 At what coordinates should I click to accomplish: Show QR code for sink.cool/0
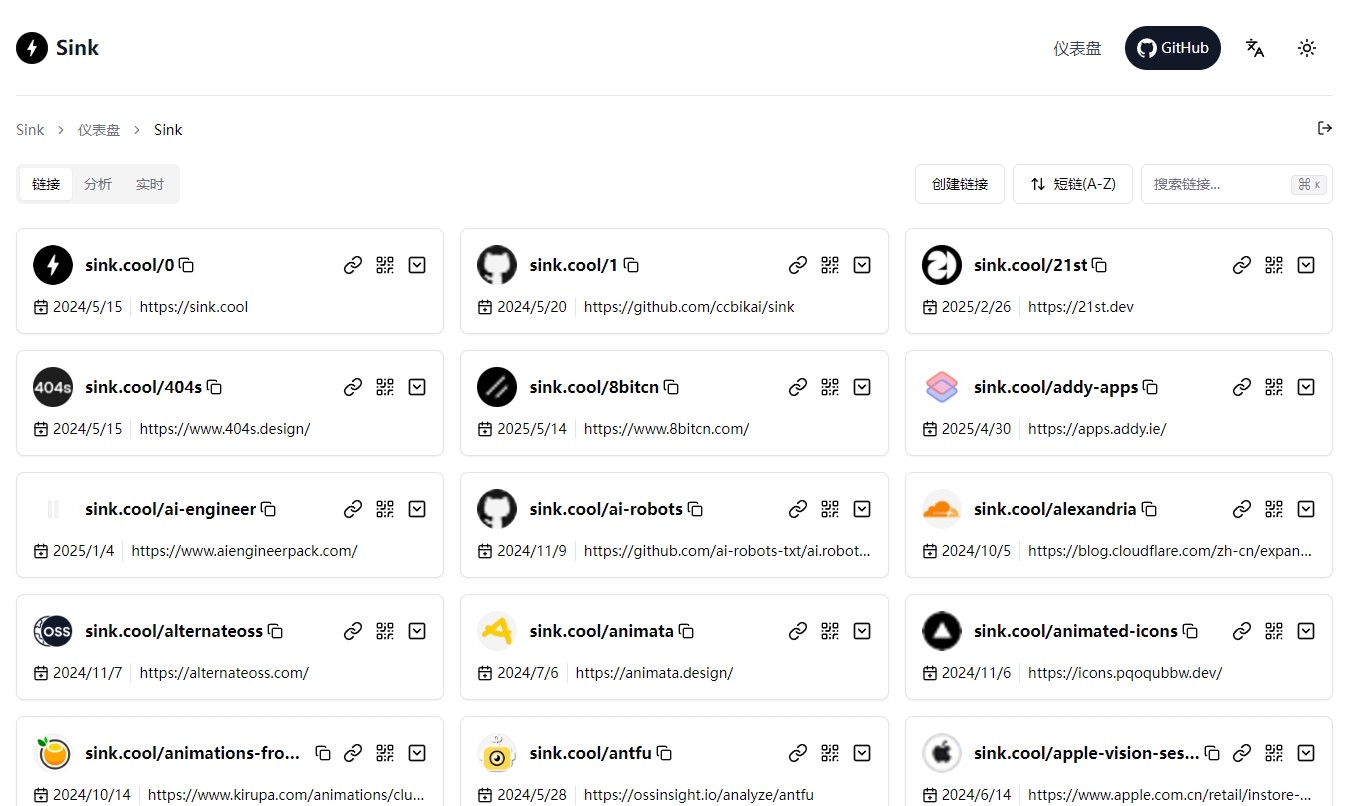pos(385,265)
